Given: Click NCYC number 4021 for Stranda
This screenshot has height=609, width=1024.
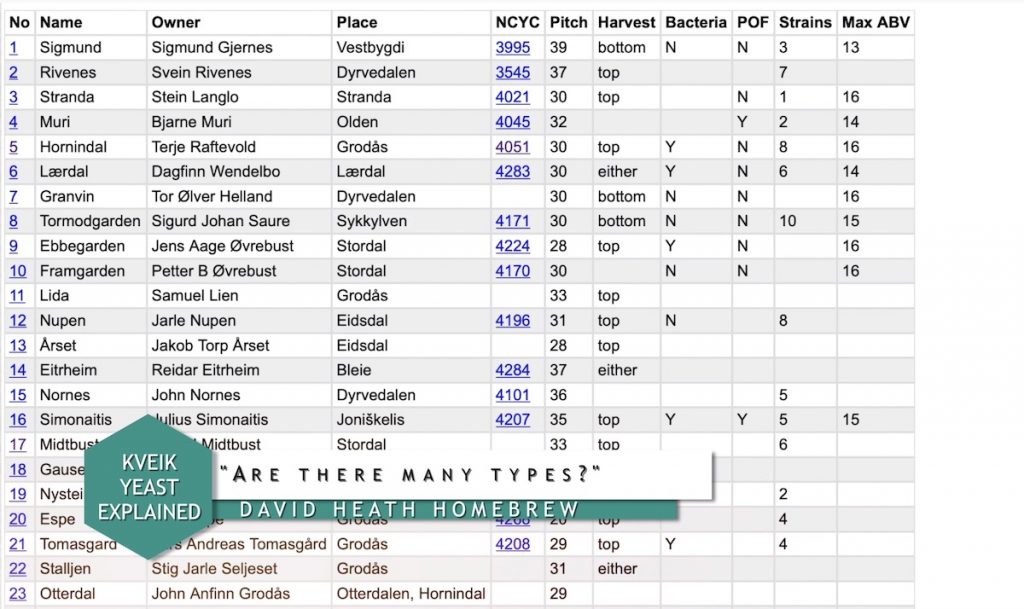Looking at the screenshot, I should [512, 97].
